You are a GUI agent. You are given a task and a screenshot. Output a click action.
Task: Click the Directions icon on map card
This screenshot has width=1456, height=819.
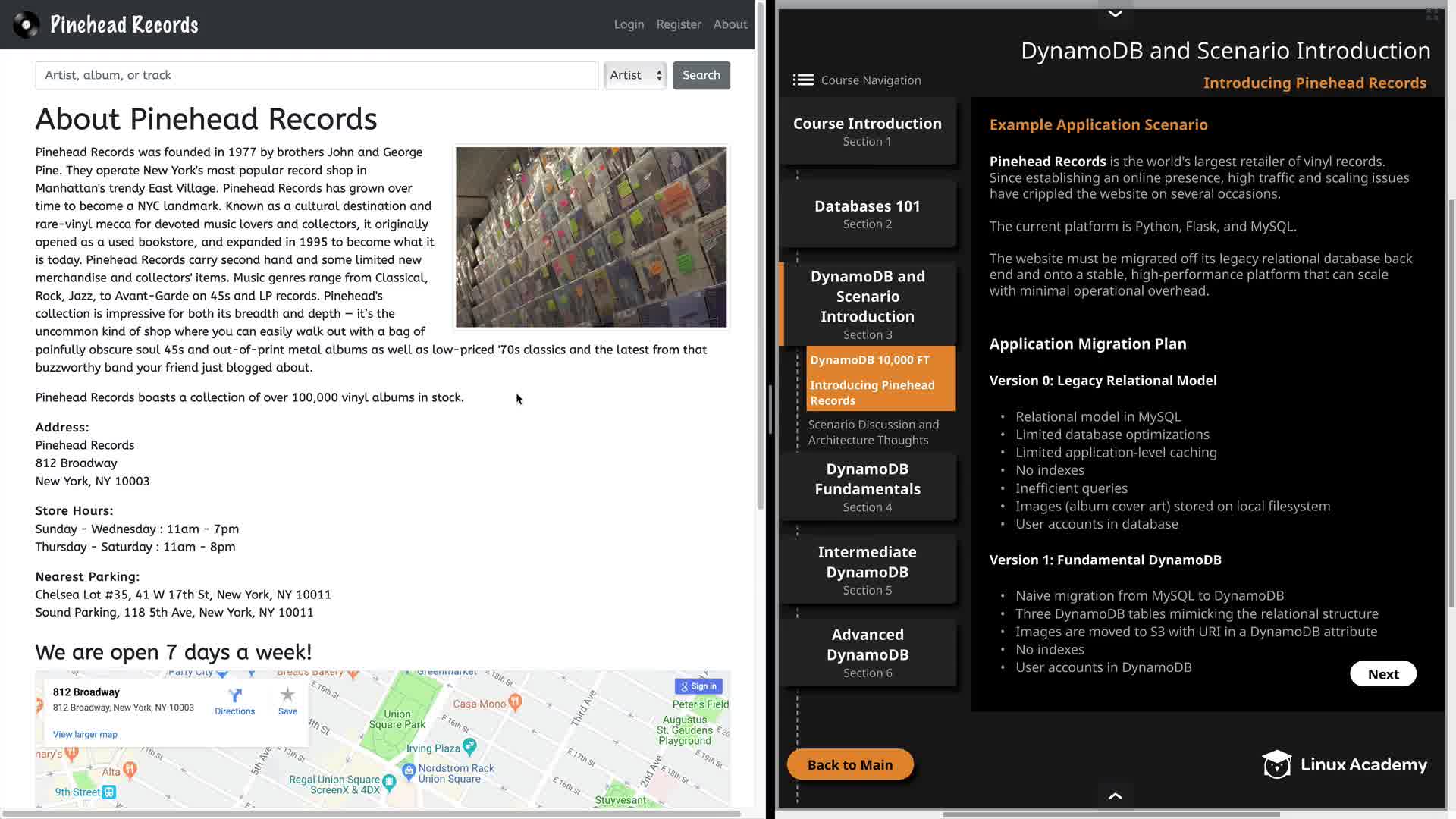[235, 695]
